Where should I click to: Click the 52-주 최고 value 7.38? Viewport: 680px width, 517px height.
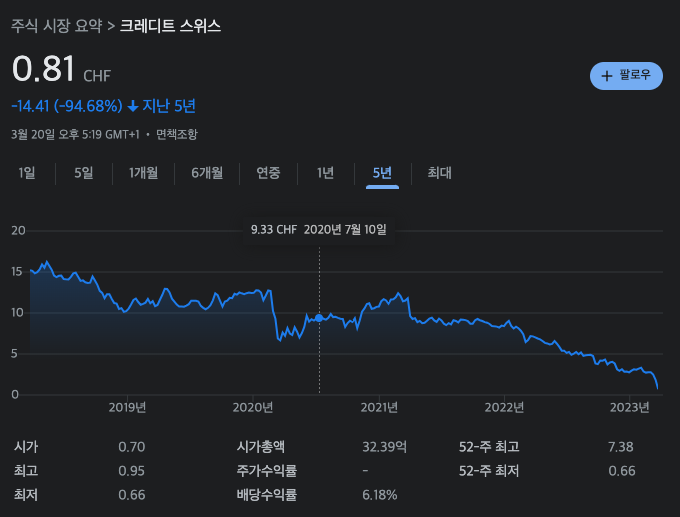pyautogui.click(x=621, y=447)
